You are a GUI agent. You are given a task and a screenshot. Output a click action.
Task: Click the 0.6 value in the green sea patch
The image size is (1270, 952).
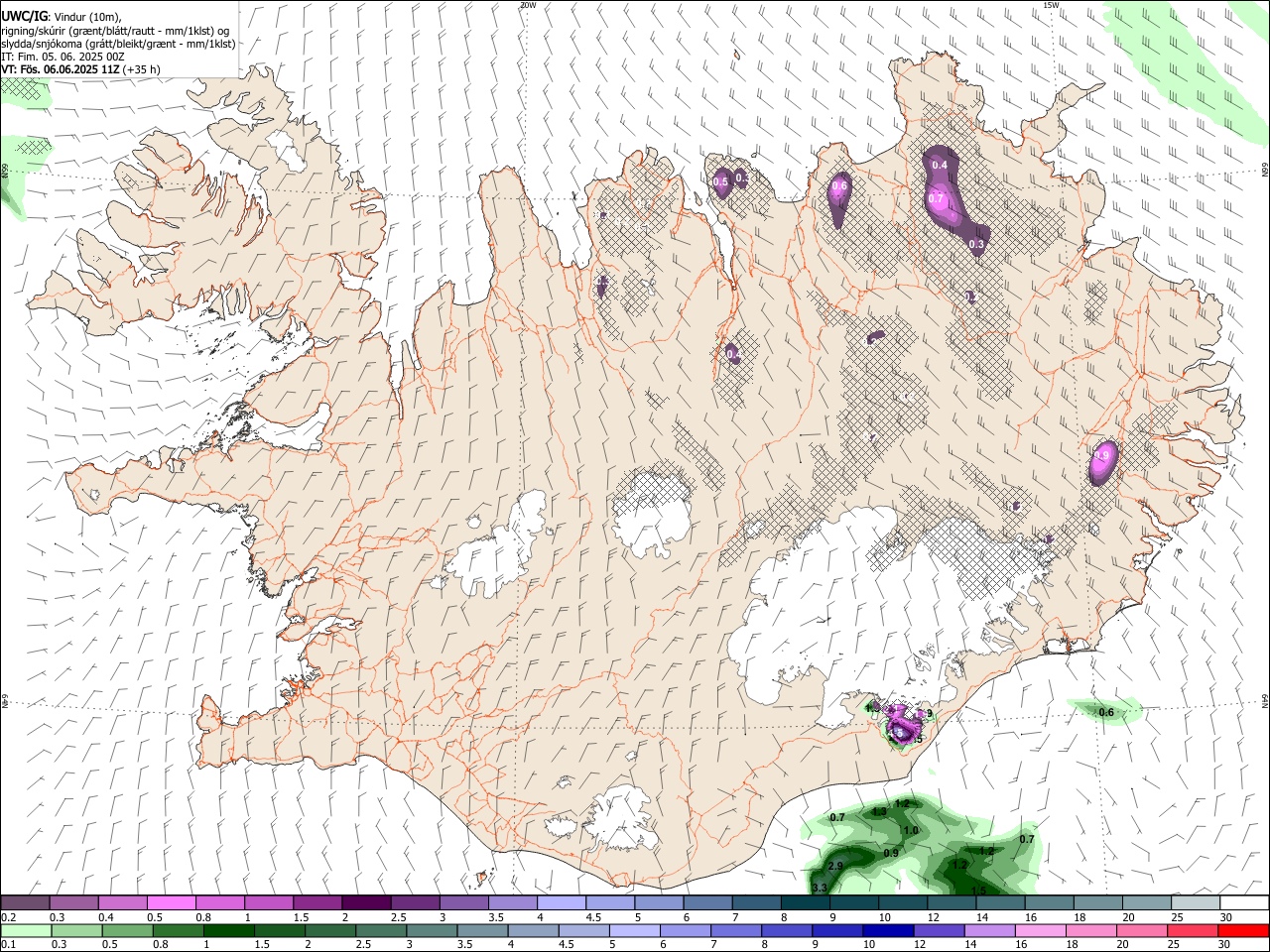pyautogui.click(x=1106, y=712)
